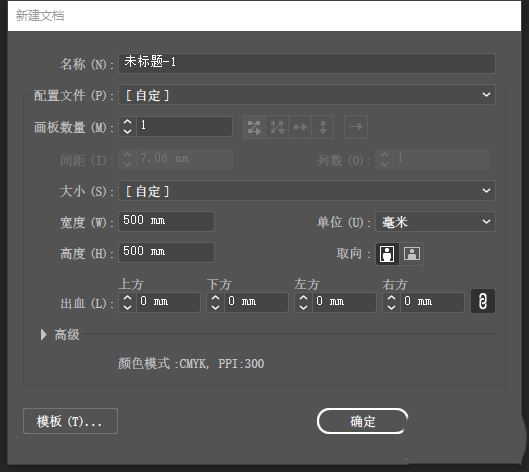This screenshot has height=472, width=529.
Task: Select grid by row artboard layout icon
Action: pyautogui.click(x=254, y=127)
